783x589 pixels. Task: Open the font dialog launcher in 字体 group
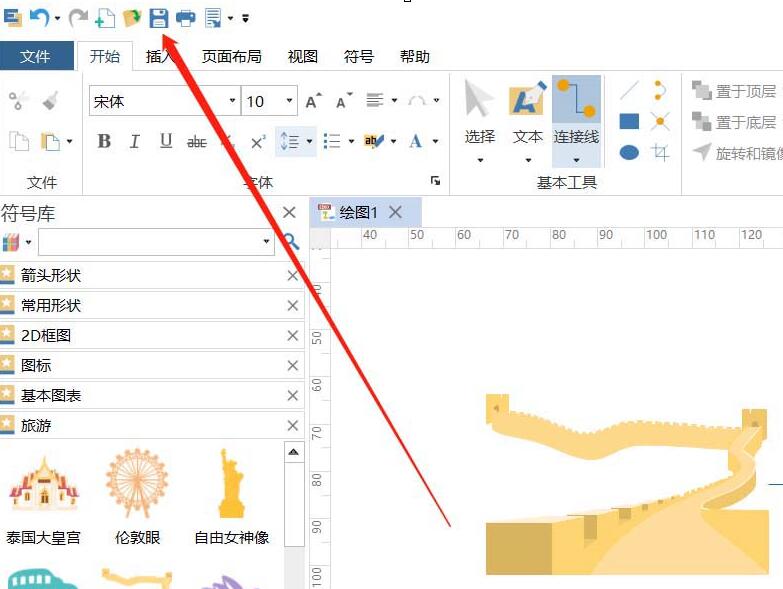tap(435, 181)
